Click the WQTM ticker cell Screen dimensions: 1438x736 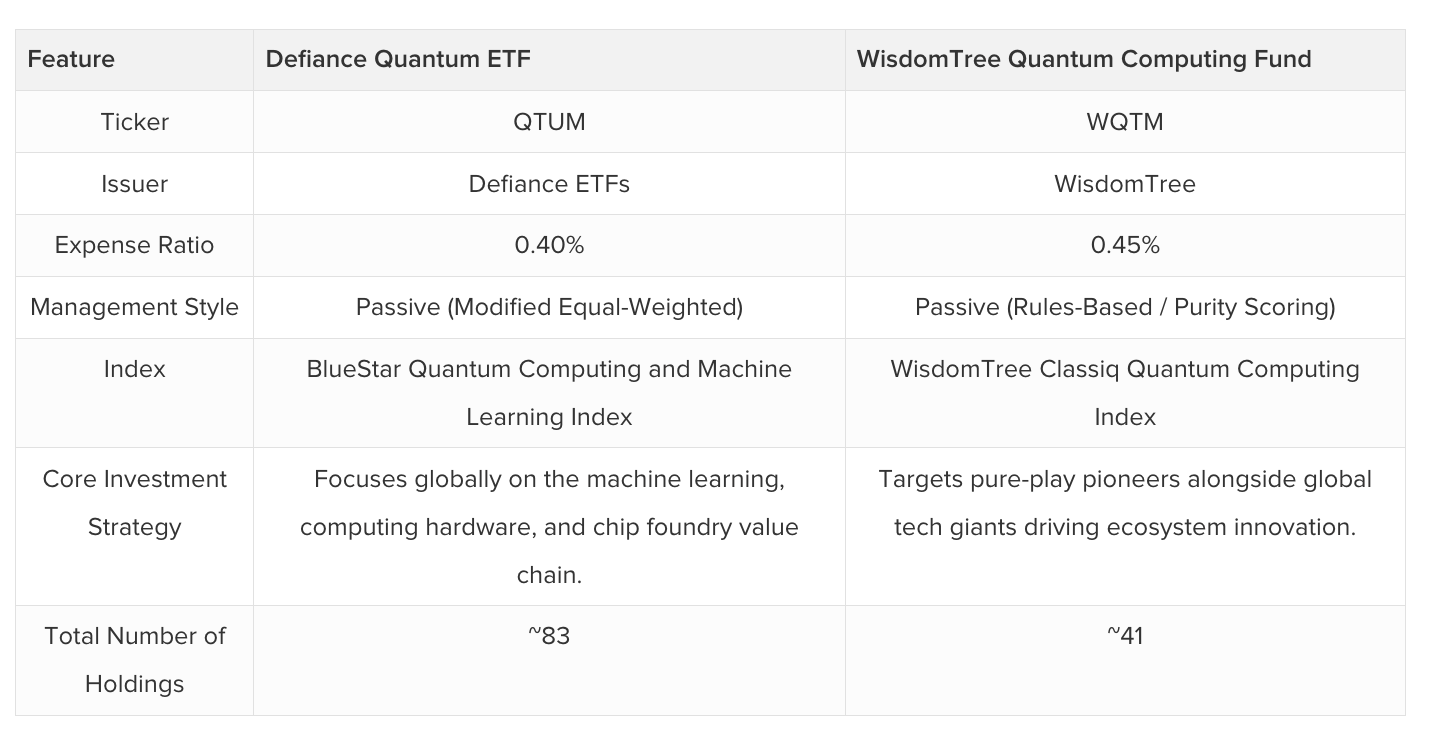pos(1125,122)
